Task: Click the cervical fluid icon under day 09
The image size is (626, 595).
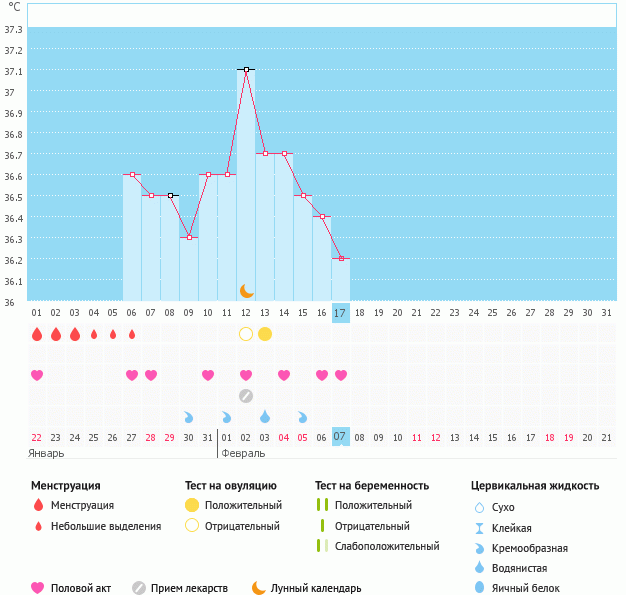Action: point(189,416)
